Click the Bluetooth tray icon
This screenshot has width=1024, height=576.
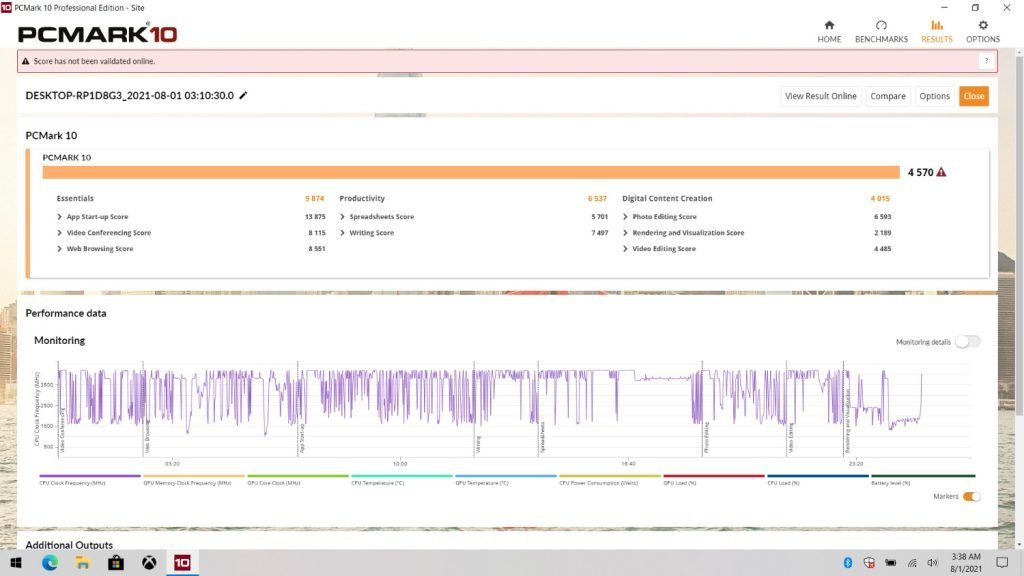[848, 562]
